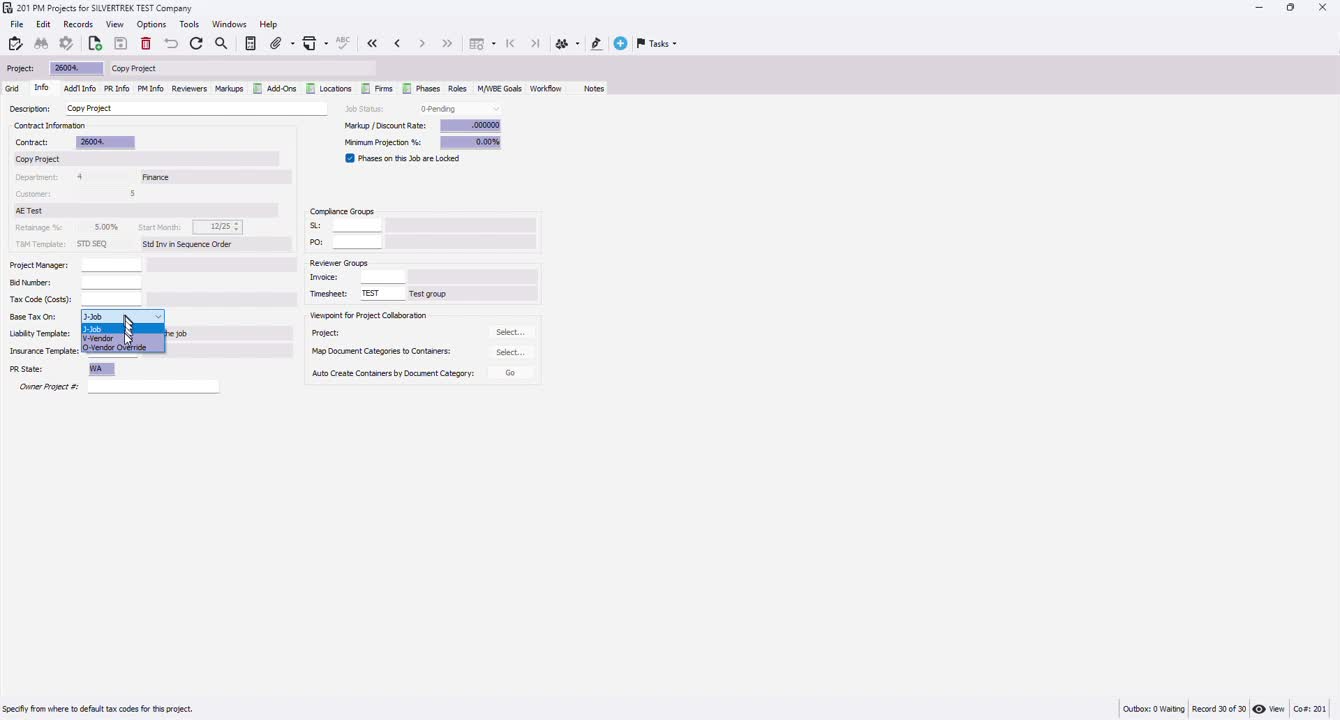This screenshot has width=1340, height=720.
Task: Open the group people icon dropdown arrow
Action: coord(577,44)
